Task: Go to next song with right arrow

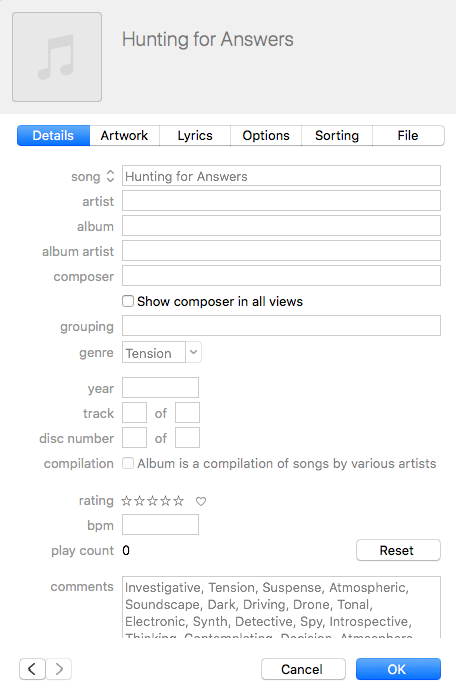Action: pyautogui.click(x=59, y=669)
